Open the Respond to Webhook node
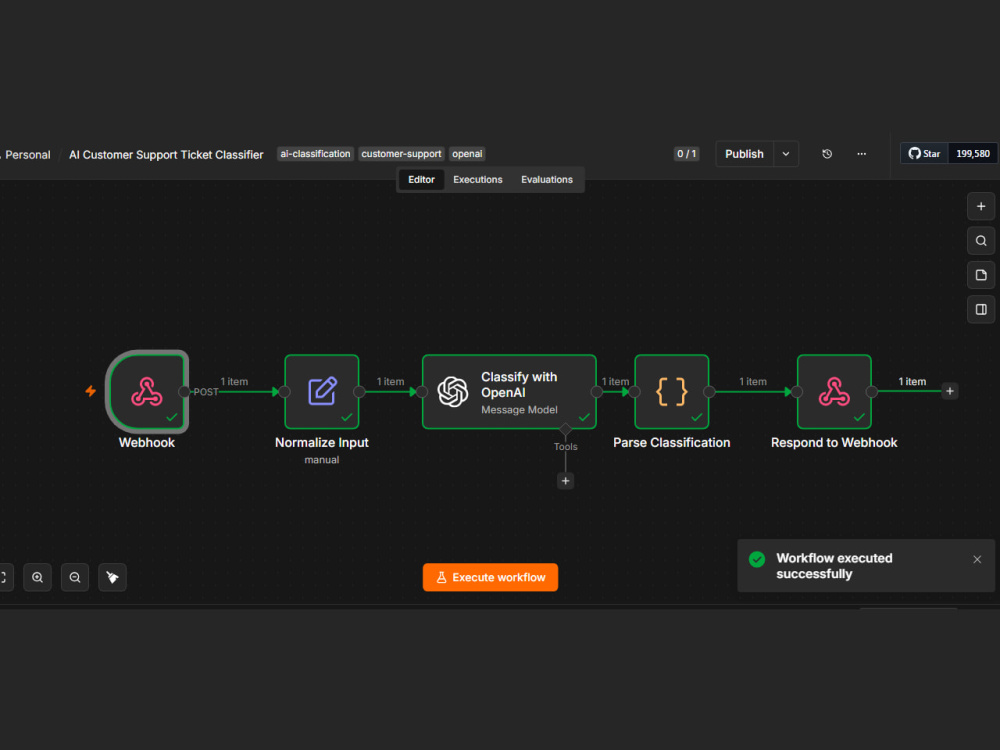This screenshot has width=1000, height=750. click(834, 392)
